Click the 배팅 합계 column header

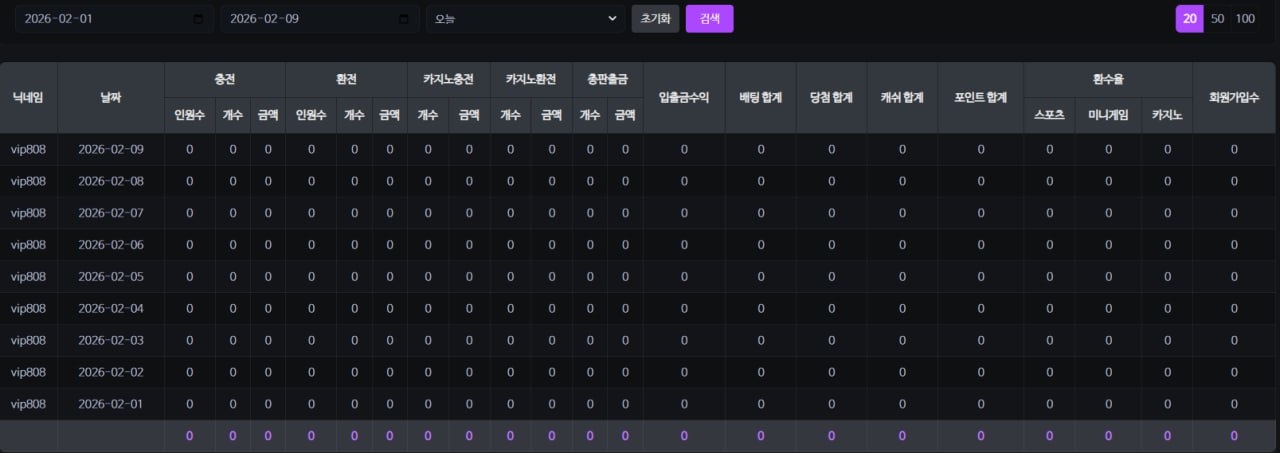[760, 97]
